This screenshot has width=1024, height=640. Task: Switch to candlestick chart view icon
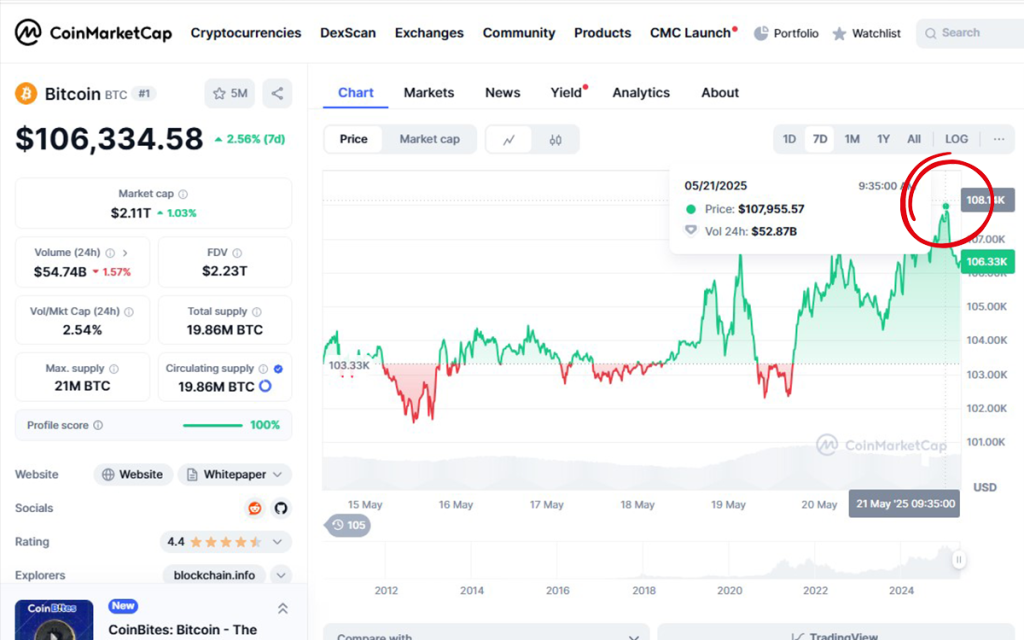tap(555, 140)
